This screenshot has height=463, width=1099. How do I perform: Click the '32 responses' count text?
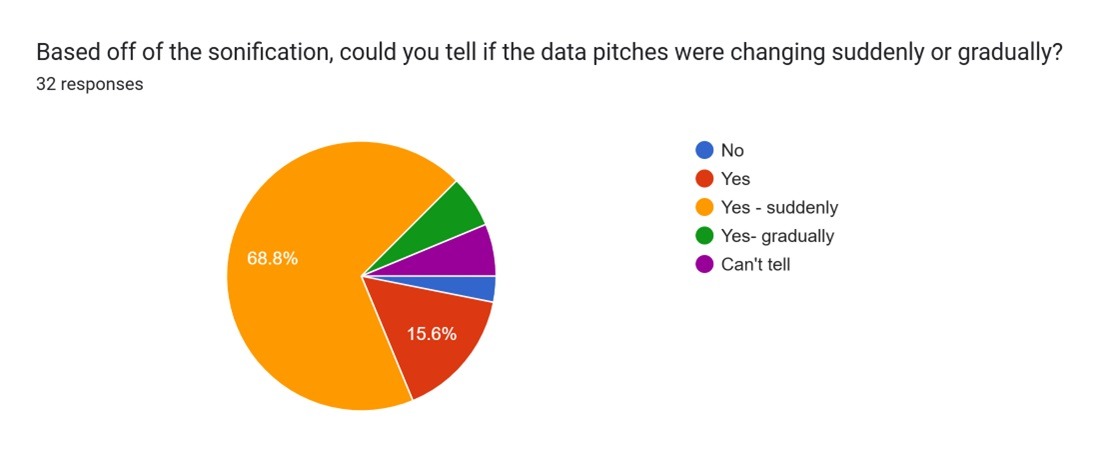point(89,84)
